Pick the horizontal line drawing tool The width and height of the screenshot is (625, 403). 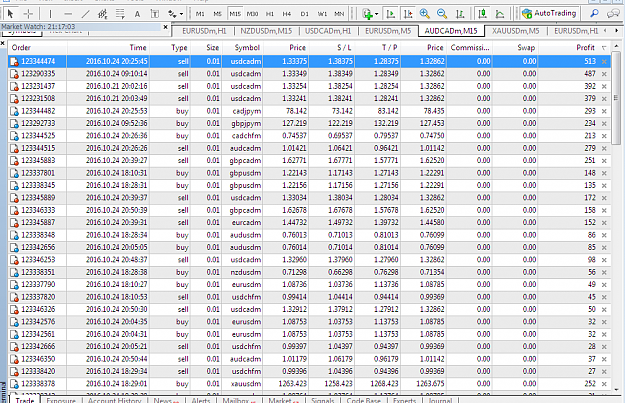click(68, 14)
